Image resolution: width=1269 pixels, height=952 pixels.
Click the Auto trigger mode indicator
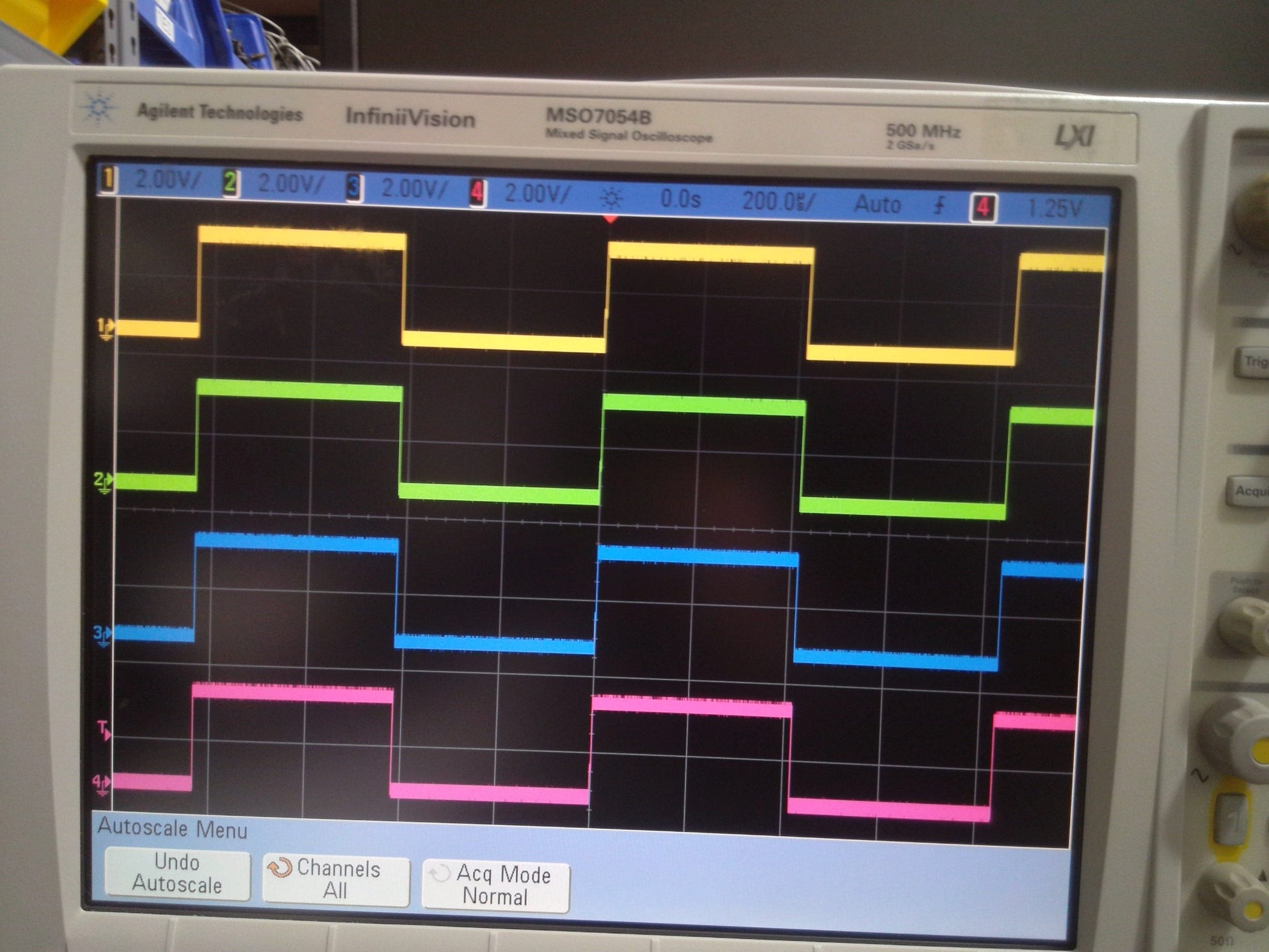point(877,205)
